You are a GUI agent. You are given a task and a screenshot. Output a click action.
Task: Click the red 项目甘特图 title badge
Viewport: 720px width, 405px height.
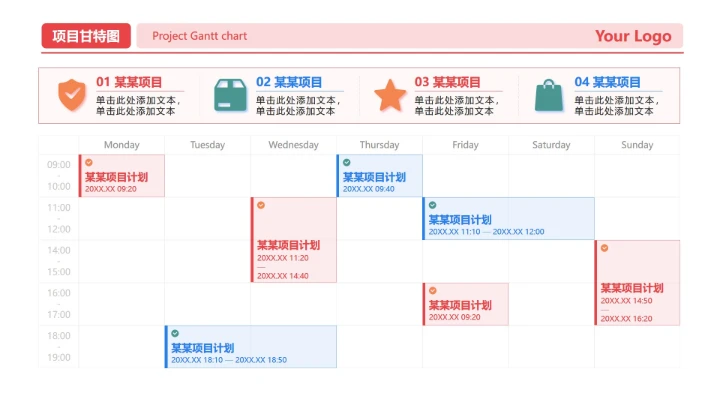pyautogui.click(x=86, y=36)
